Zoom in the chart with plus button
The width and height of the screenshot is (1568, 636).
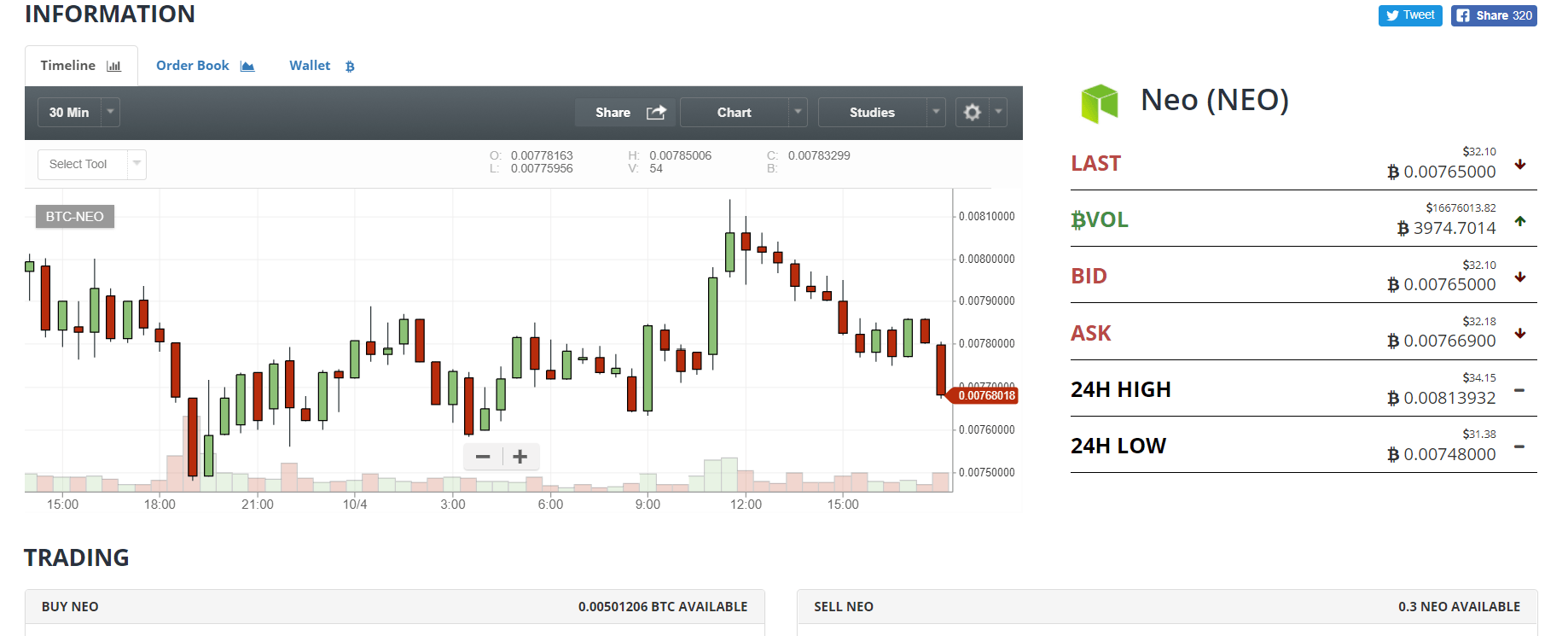(x=520, y=457)
